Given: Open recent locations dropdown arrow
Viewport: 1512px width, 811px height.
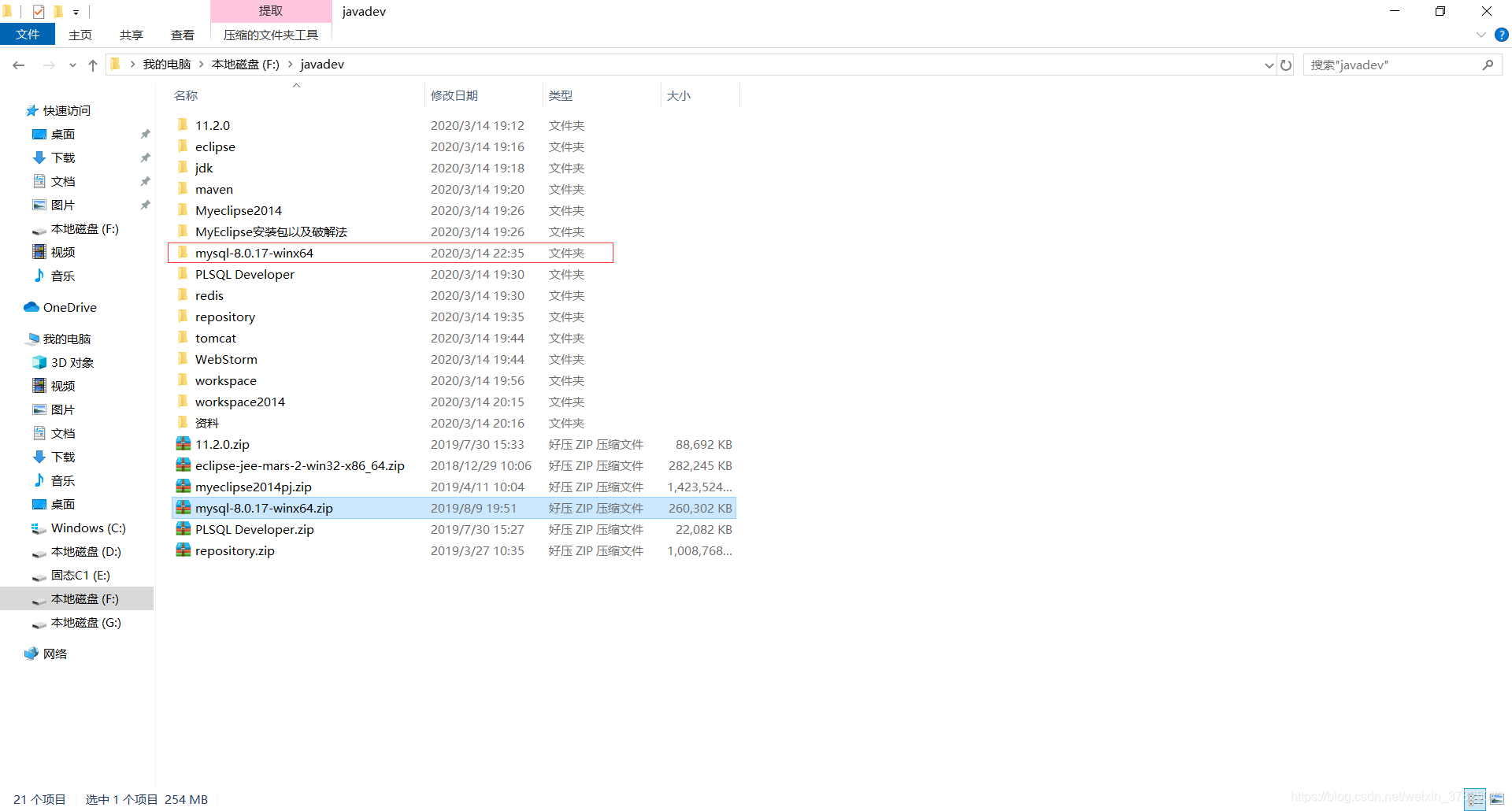Looking at the screenshot, I should (72, 65).
